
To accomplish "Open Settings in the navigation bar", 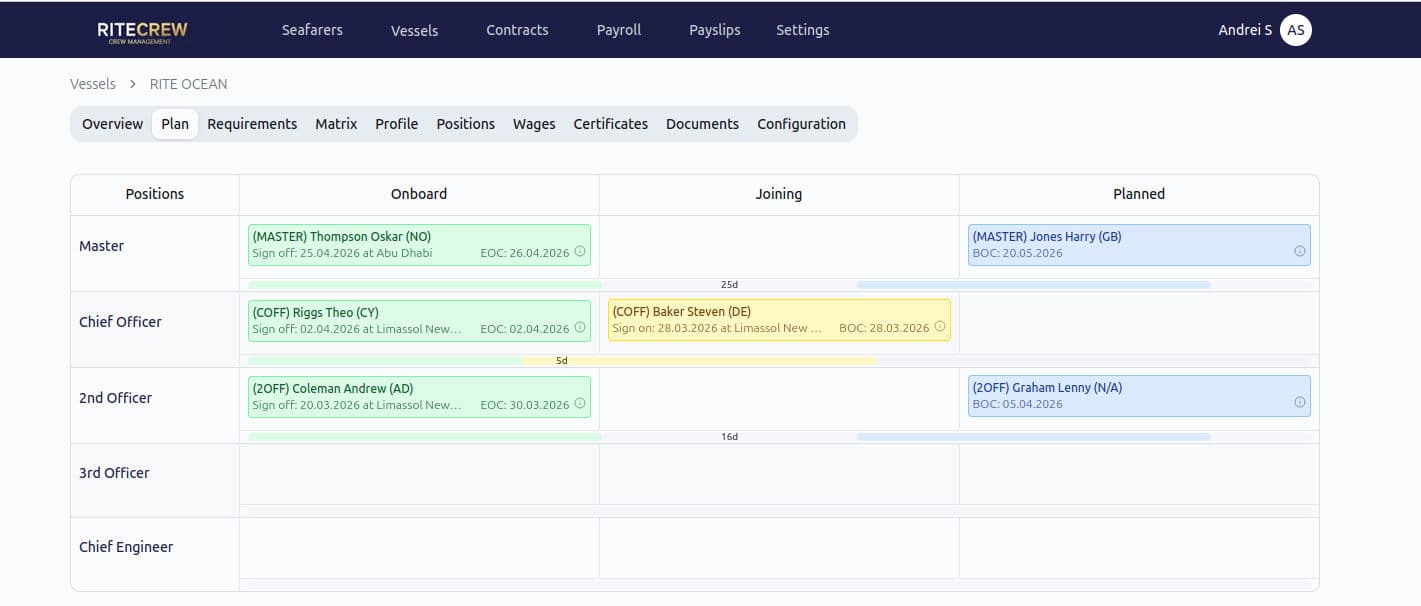I will coord(802,30).
